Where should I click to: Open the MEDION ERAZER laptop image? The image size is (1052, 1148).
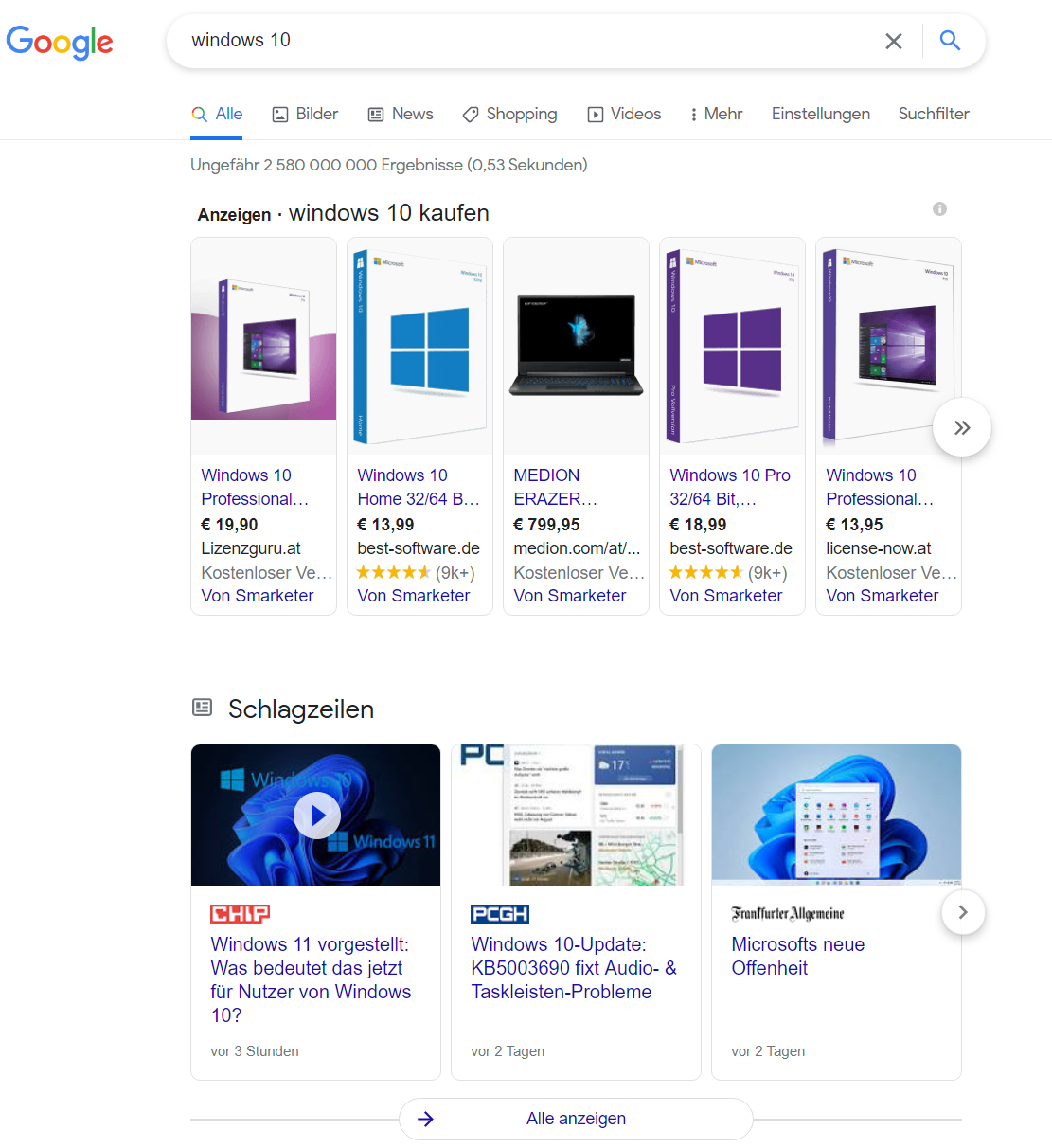tap(576, 347)
